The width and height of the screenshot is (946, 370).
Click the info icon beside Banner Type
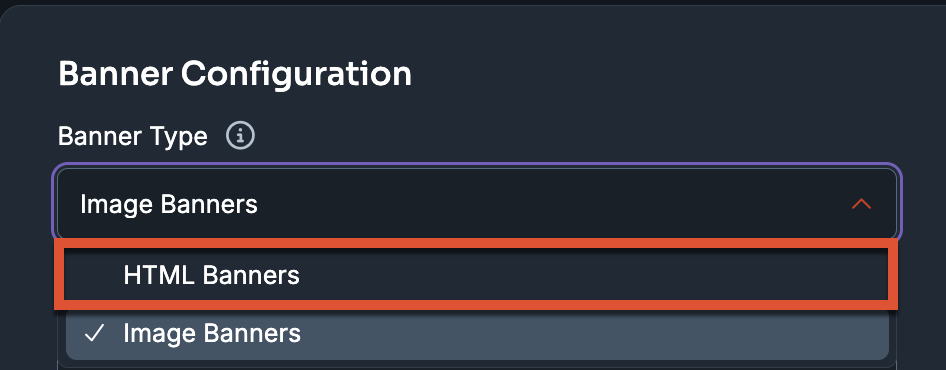(x=240, y=136)
